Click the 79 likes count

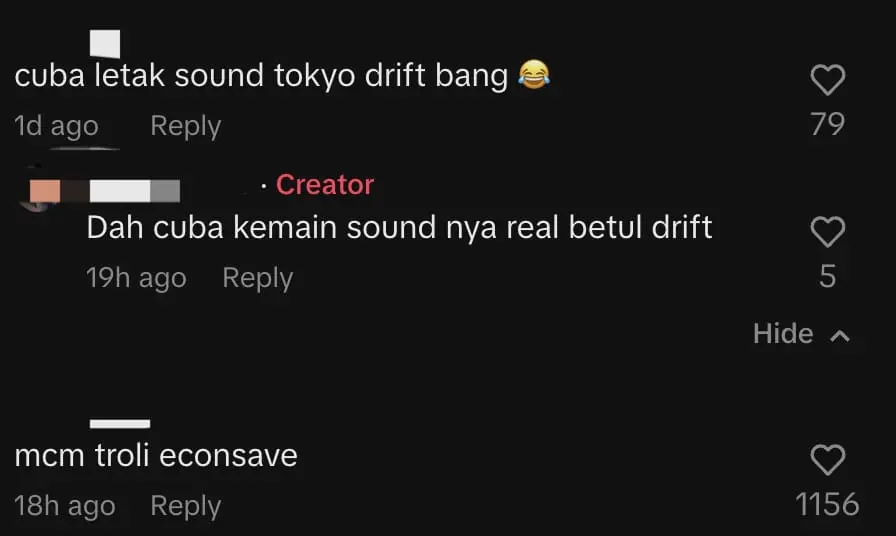(827, 124)
